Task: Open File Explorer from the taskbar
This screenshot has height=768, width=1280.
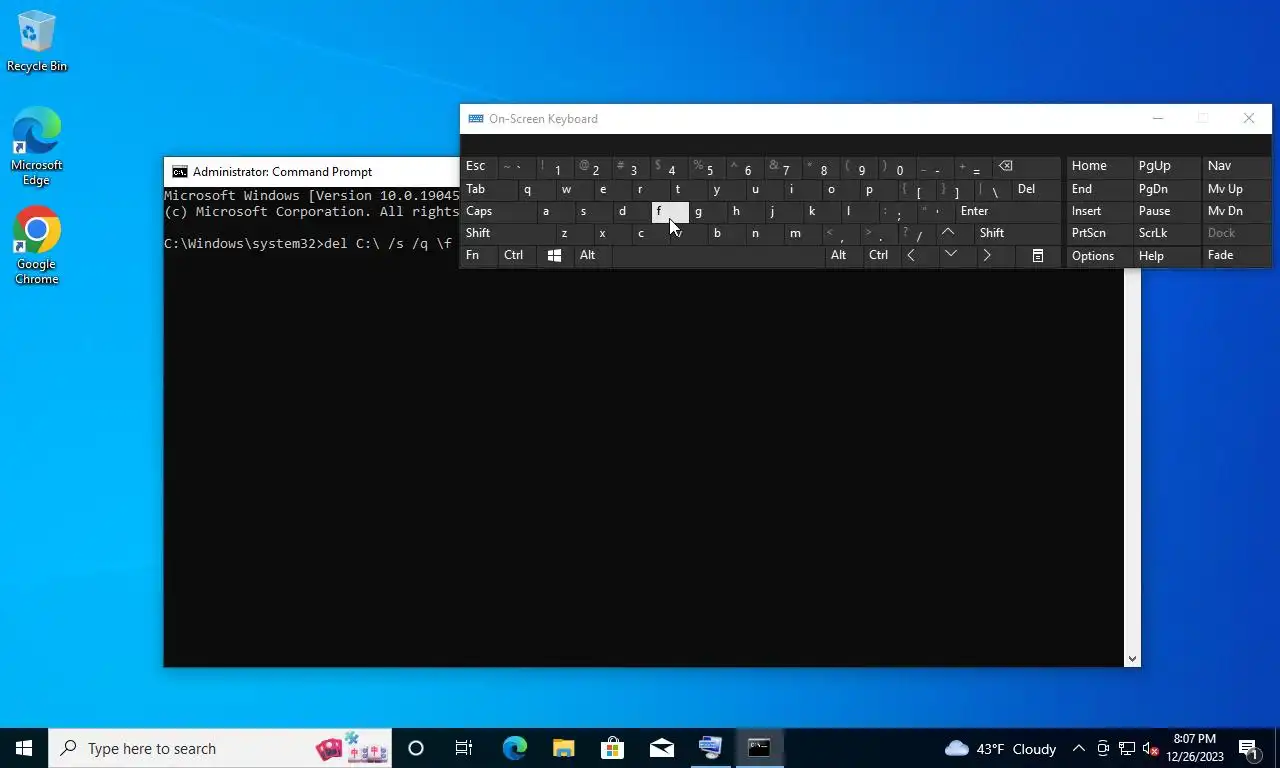Action: coord(563,748)
